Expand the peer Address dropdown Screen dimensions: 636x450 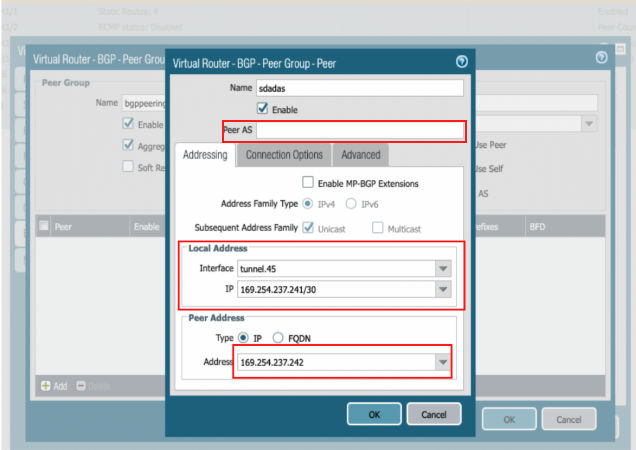pos(443,362)
